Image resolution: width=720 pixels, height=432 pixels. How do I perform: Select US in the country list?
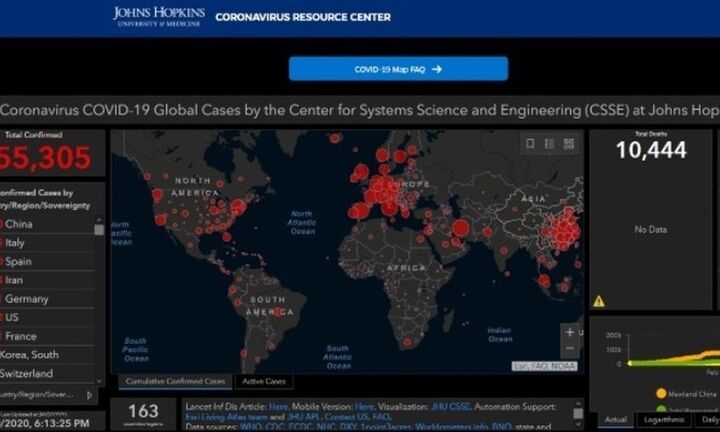coord(47,317)
